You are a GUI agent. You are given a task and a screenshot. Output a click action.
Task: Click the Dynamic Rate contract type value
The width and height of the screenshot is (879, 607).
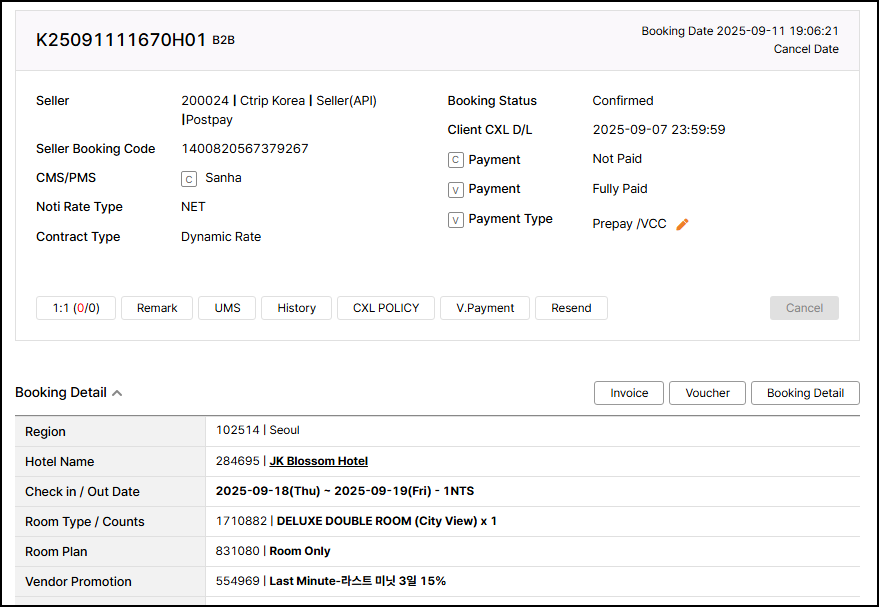(x=221, y=237)
